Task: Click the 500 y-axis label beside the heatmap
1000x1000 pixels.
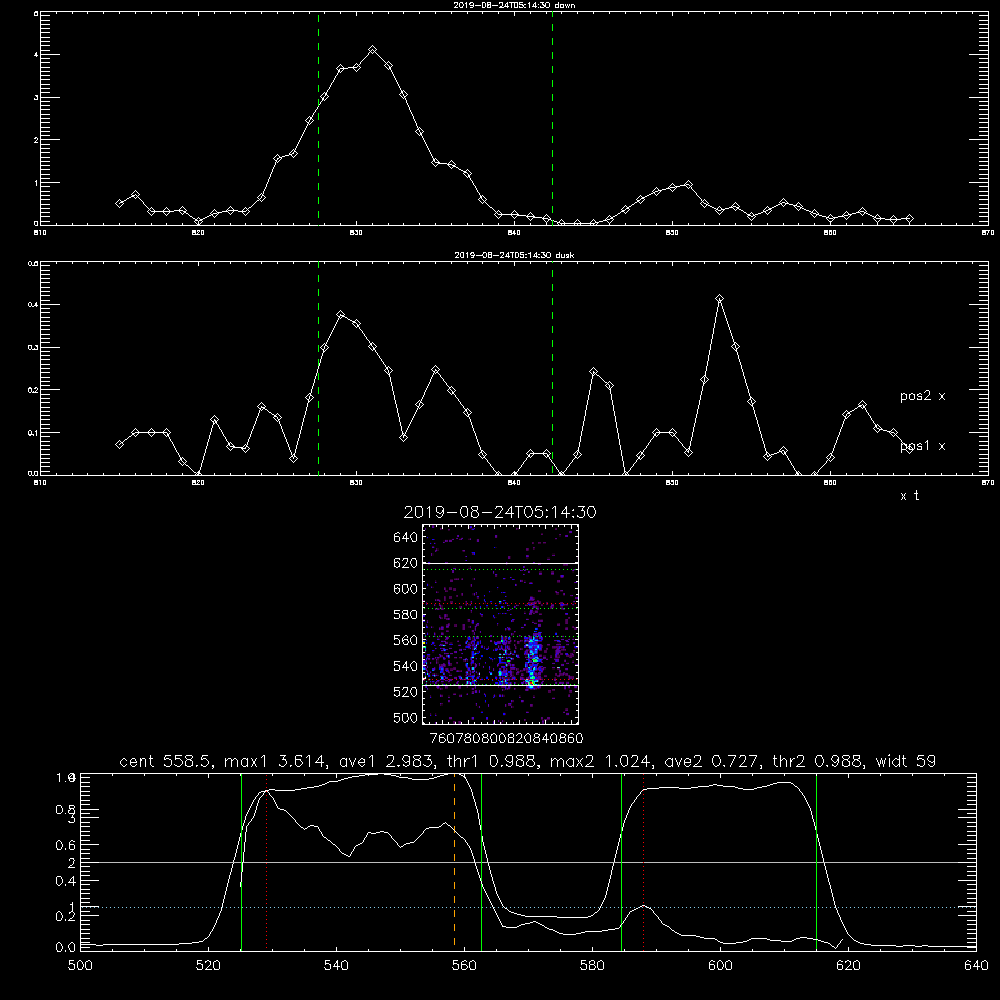Action: (405, 718)
